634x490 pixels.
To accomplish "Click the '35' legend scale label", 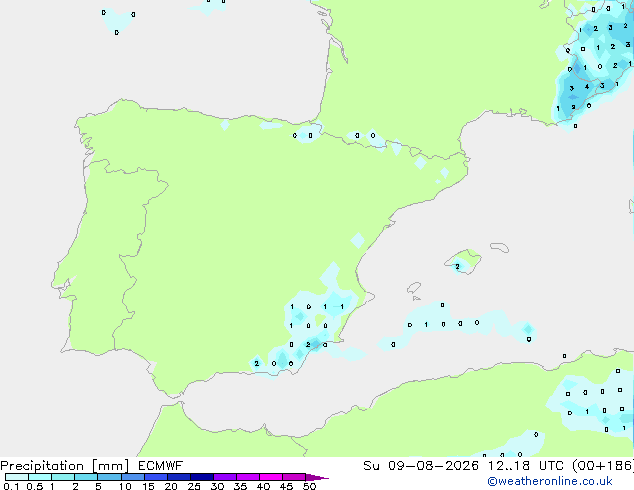I will pos(240,486).
